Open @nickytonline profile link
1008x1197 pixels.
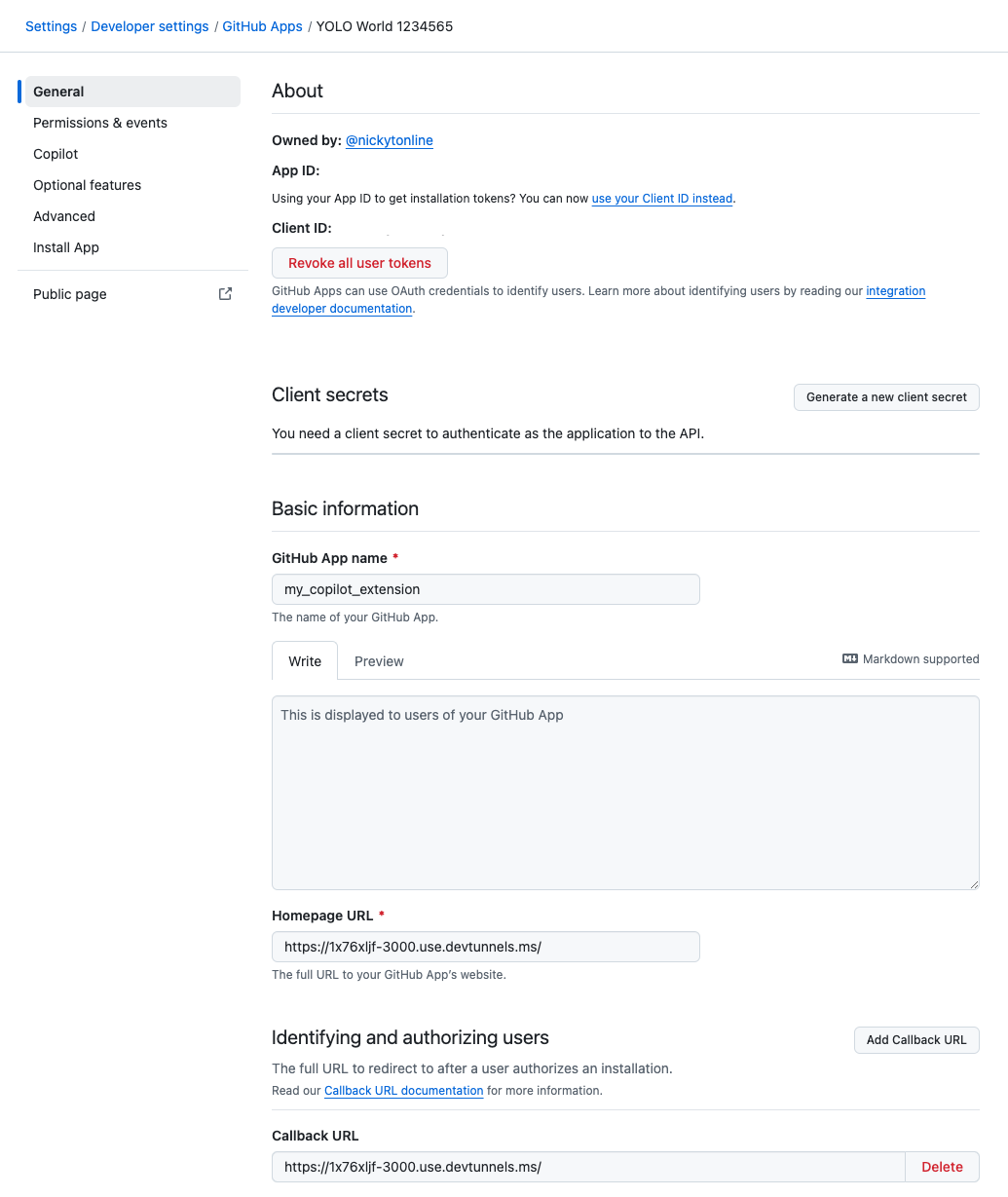coord(389,140)
